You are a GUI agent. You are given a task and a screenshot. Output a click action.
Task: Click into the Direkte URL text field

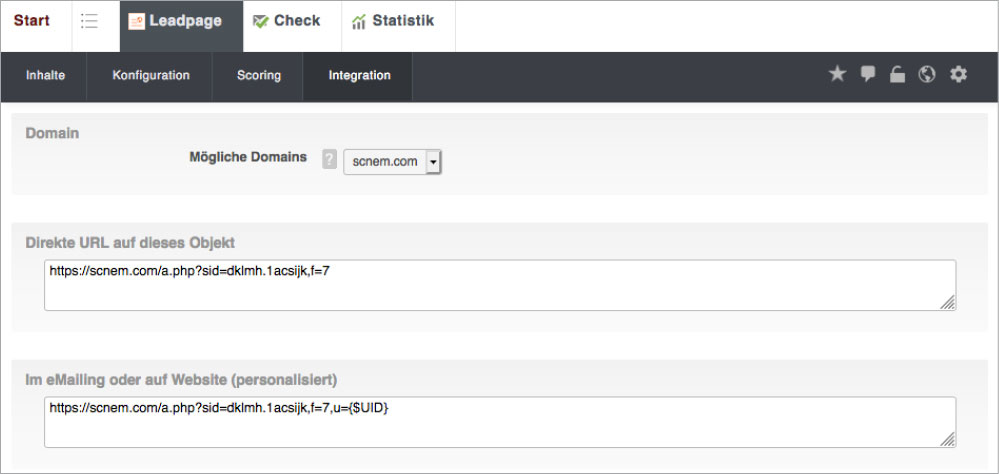(x=498, y=285)
